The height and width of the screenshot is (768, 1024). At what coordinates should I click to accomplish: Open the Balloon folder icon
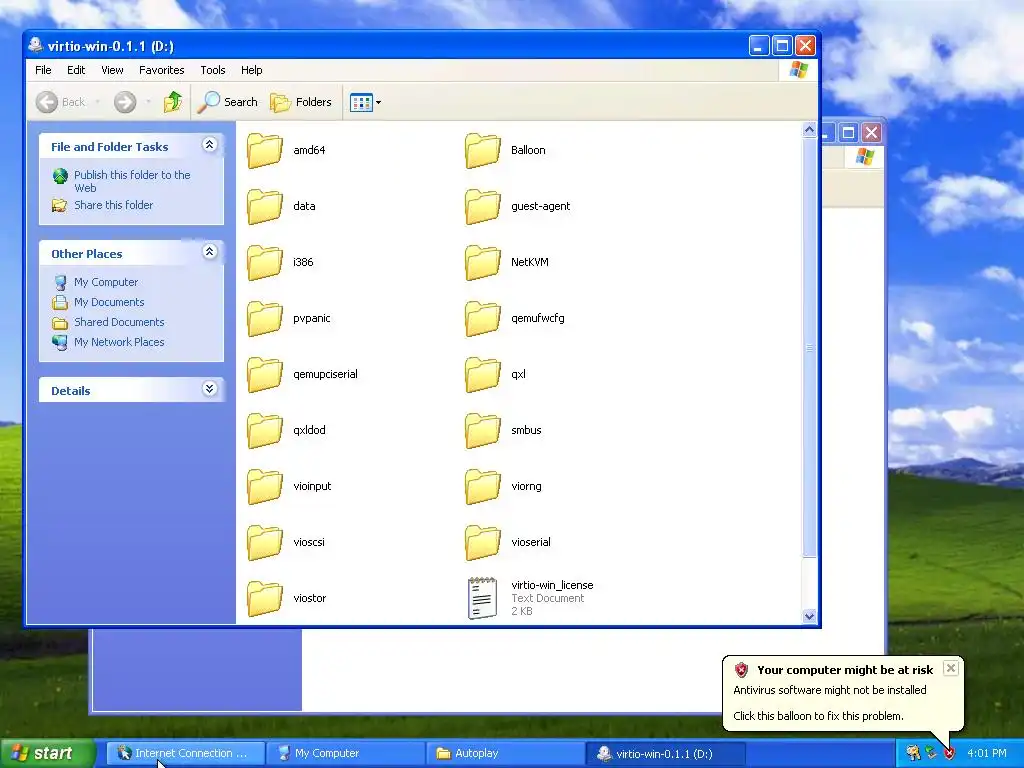click(x=483, y=150)
